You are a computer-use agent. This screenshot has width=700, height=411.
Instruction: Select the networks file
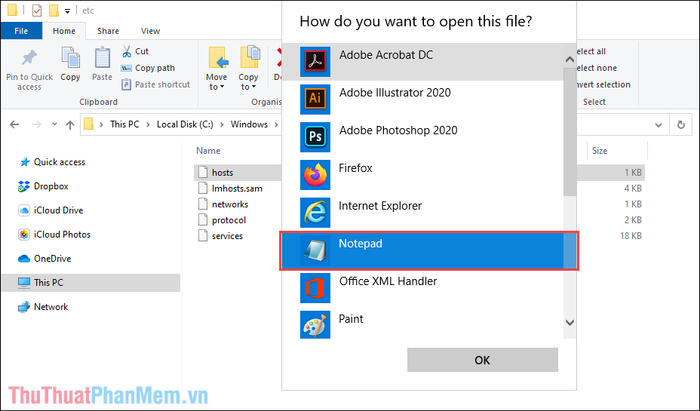[223, 204]
